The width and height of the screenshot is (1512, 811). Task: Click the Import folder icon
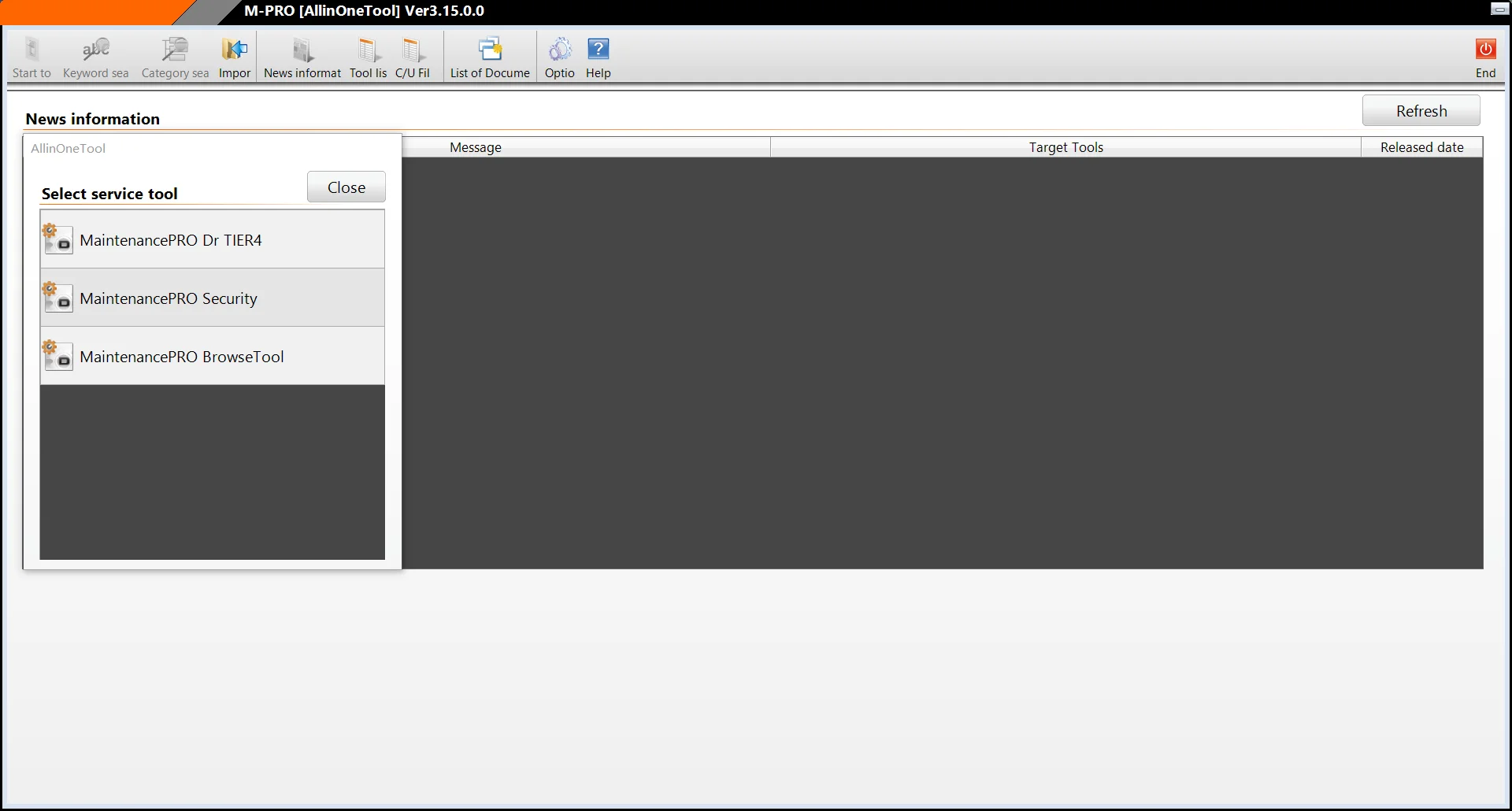coord(235,50)
